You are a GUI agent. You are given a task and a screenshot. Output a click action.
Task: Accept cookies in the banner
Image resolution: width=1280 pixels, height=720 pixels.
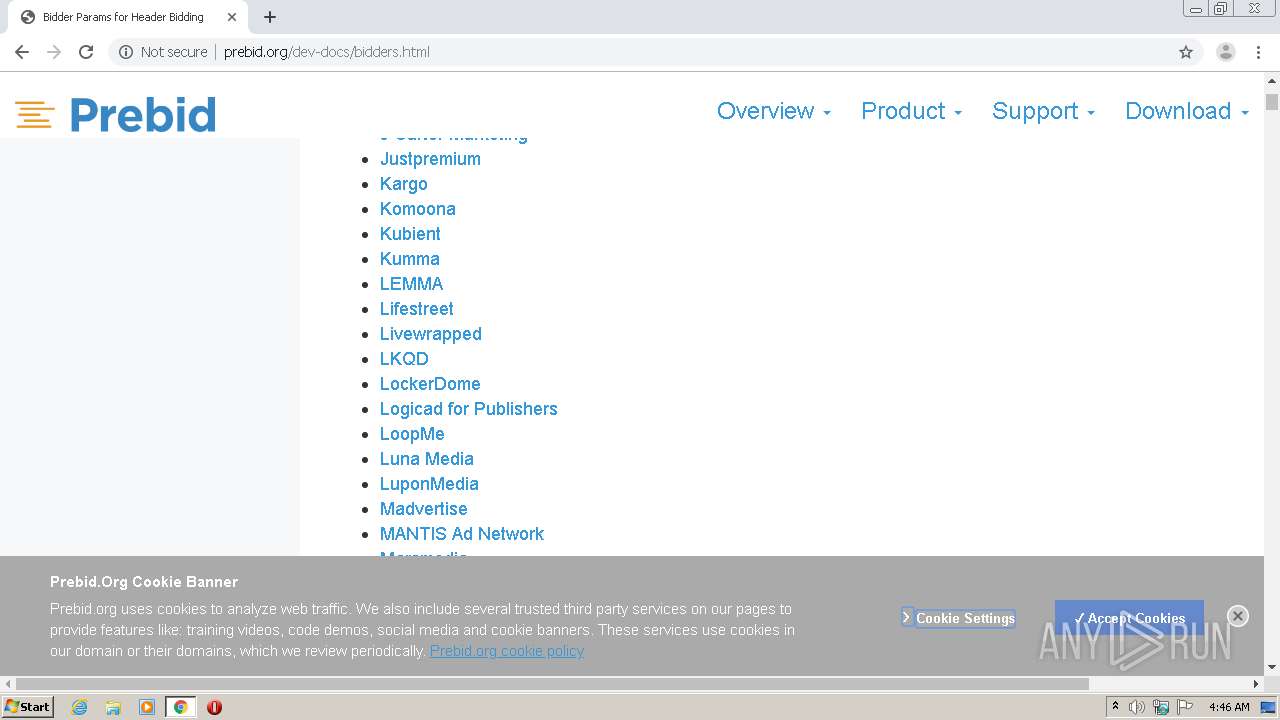pyautogui.click(x=1129, y=618)
